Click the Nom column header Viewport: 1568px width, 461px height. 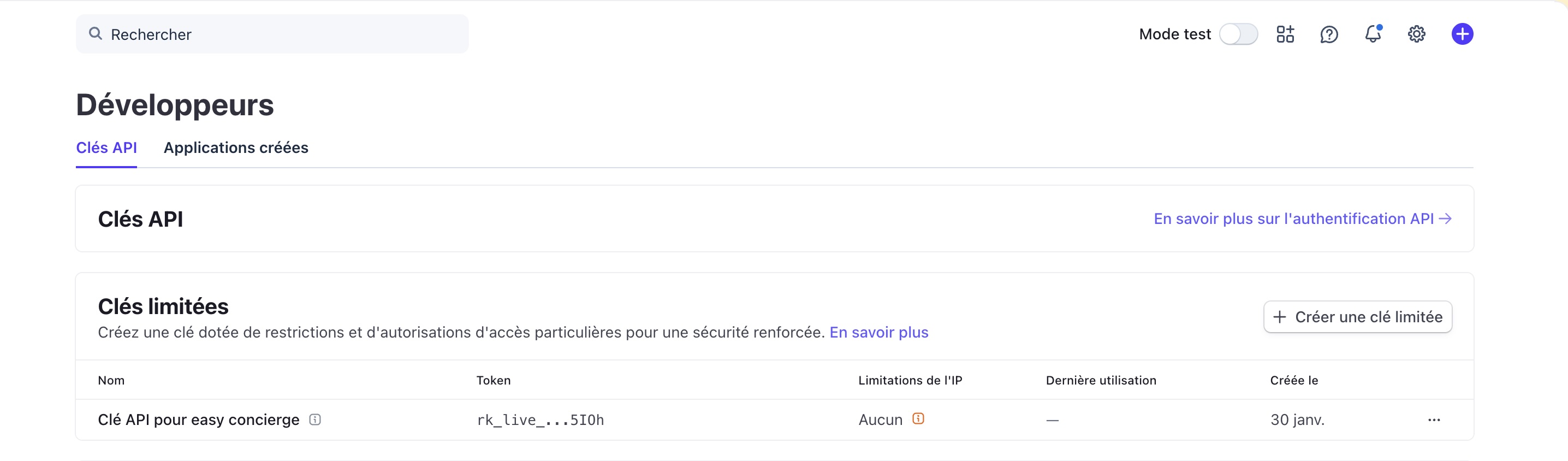pos(111,380)
